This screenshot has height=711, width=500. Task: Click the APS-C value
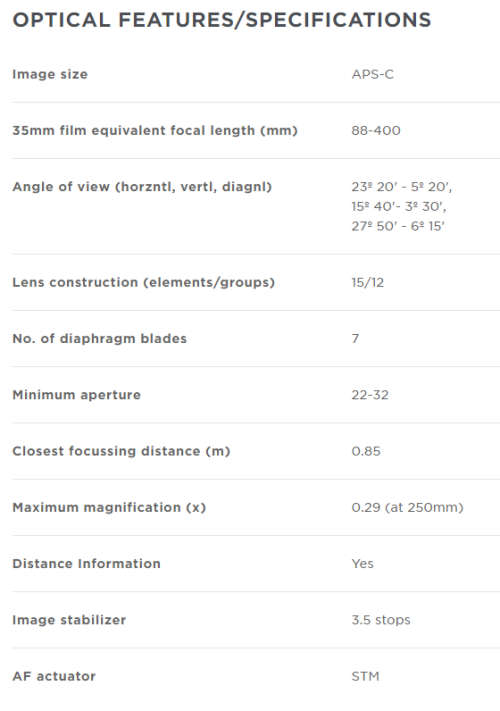[373, 74]
